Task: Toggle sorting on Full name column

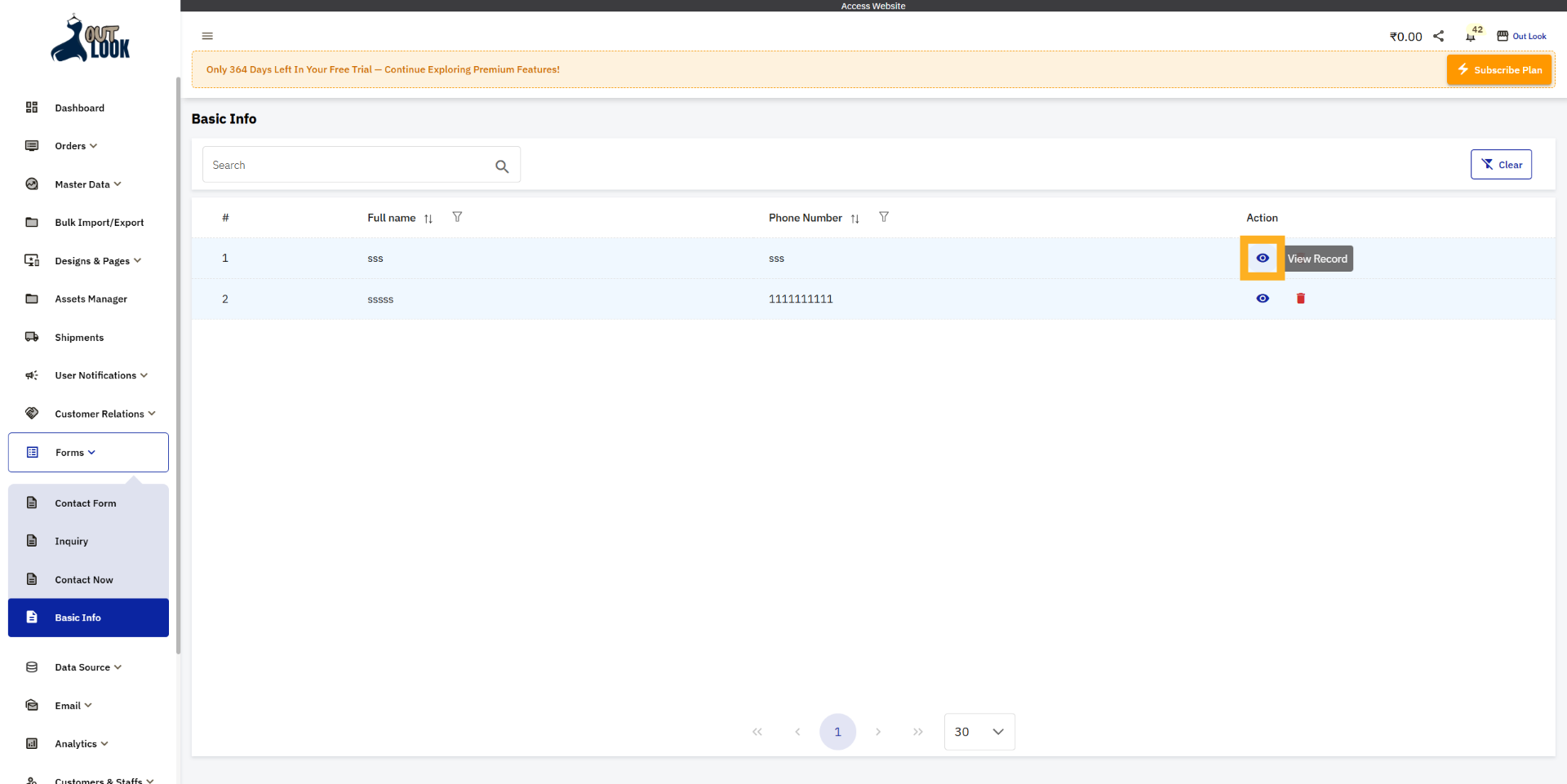Action: 428,218
